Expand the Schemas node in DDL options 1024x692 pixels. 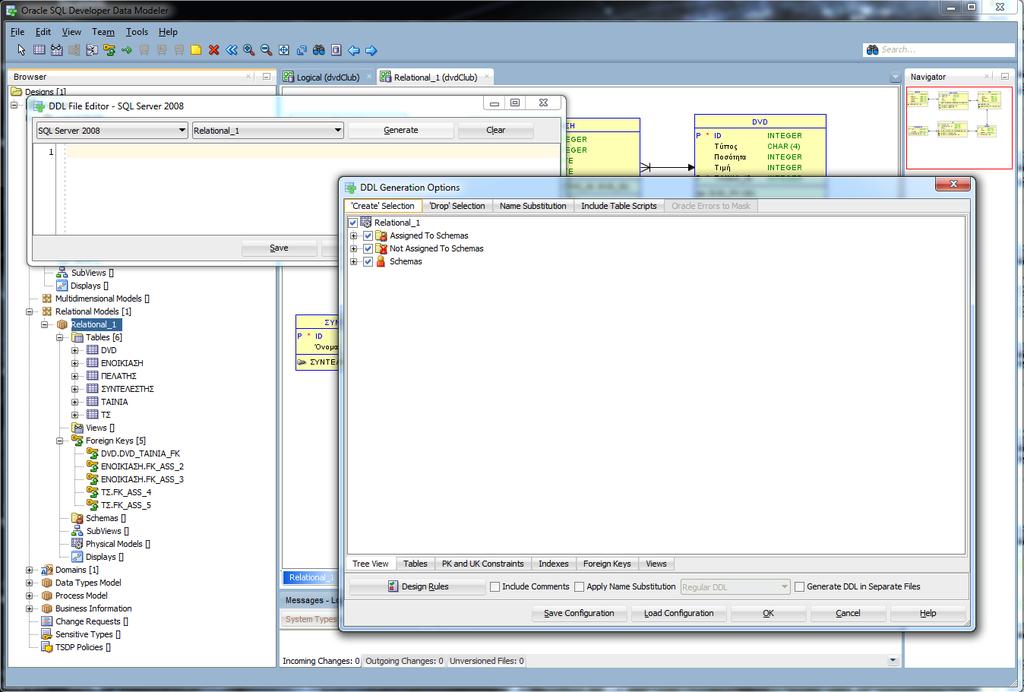[353, 262]
